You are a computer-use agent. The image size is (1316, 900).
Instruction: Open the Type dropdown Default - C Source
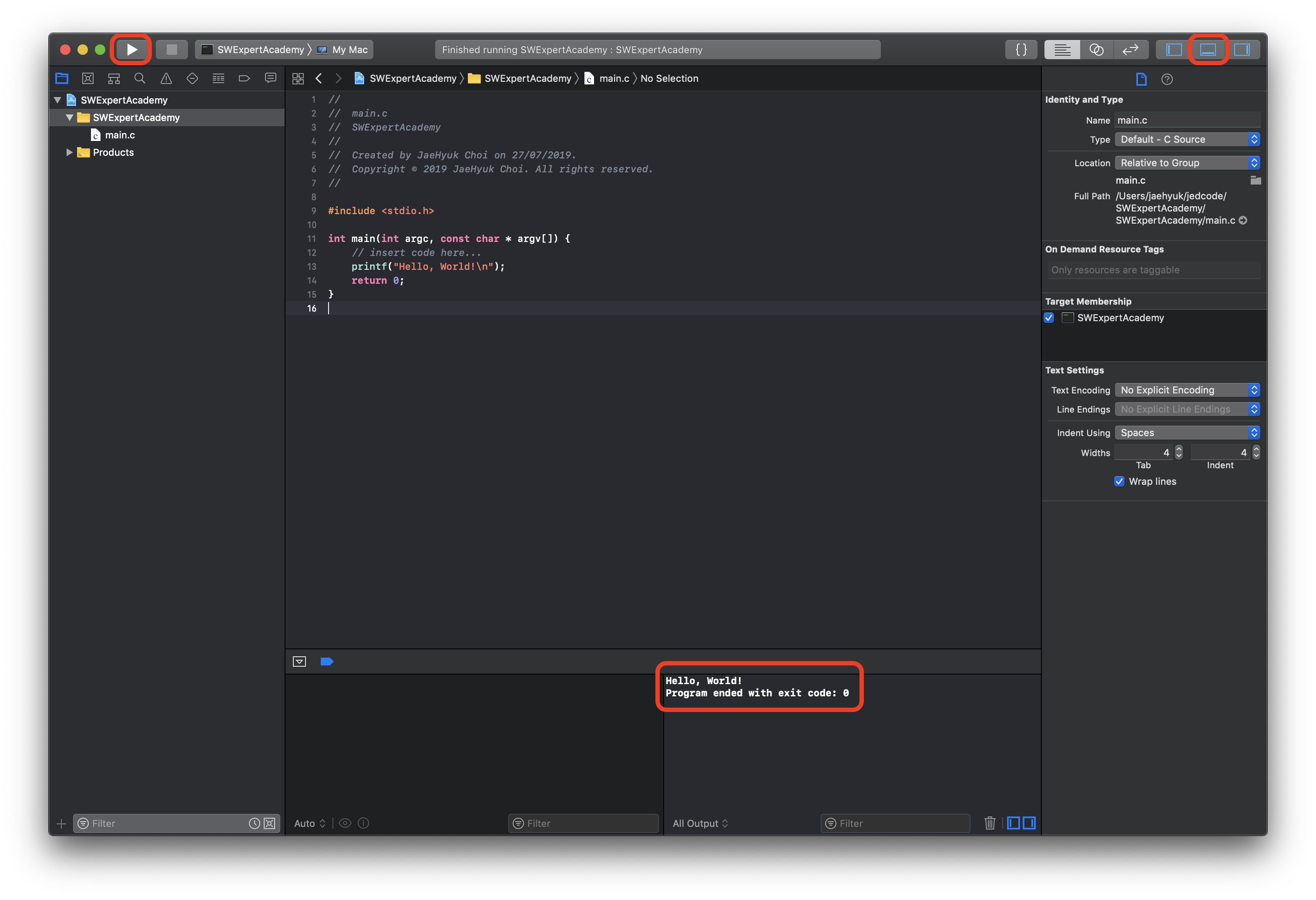click(x=1188, y=139)
